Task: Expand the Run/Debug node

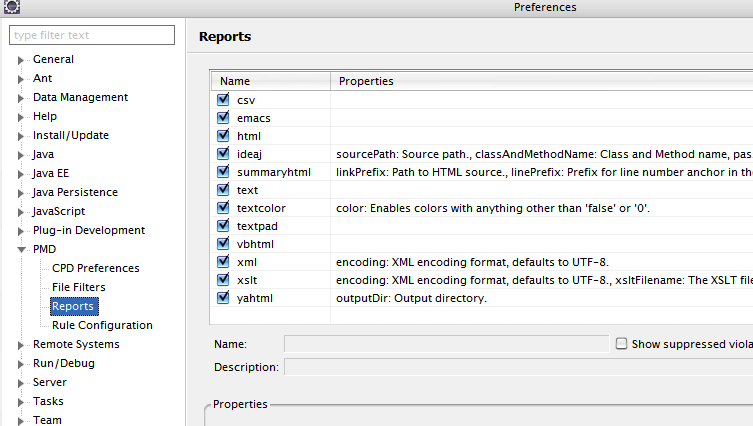Action: coord(20,364)
